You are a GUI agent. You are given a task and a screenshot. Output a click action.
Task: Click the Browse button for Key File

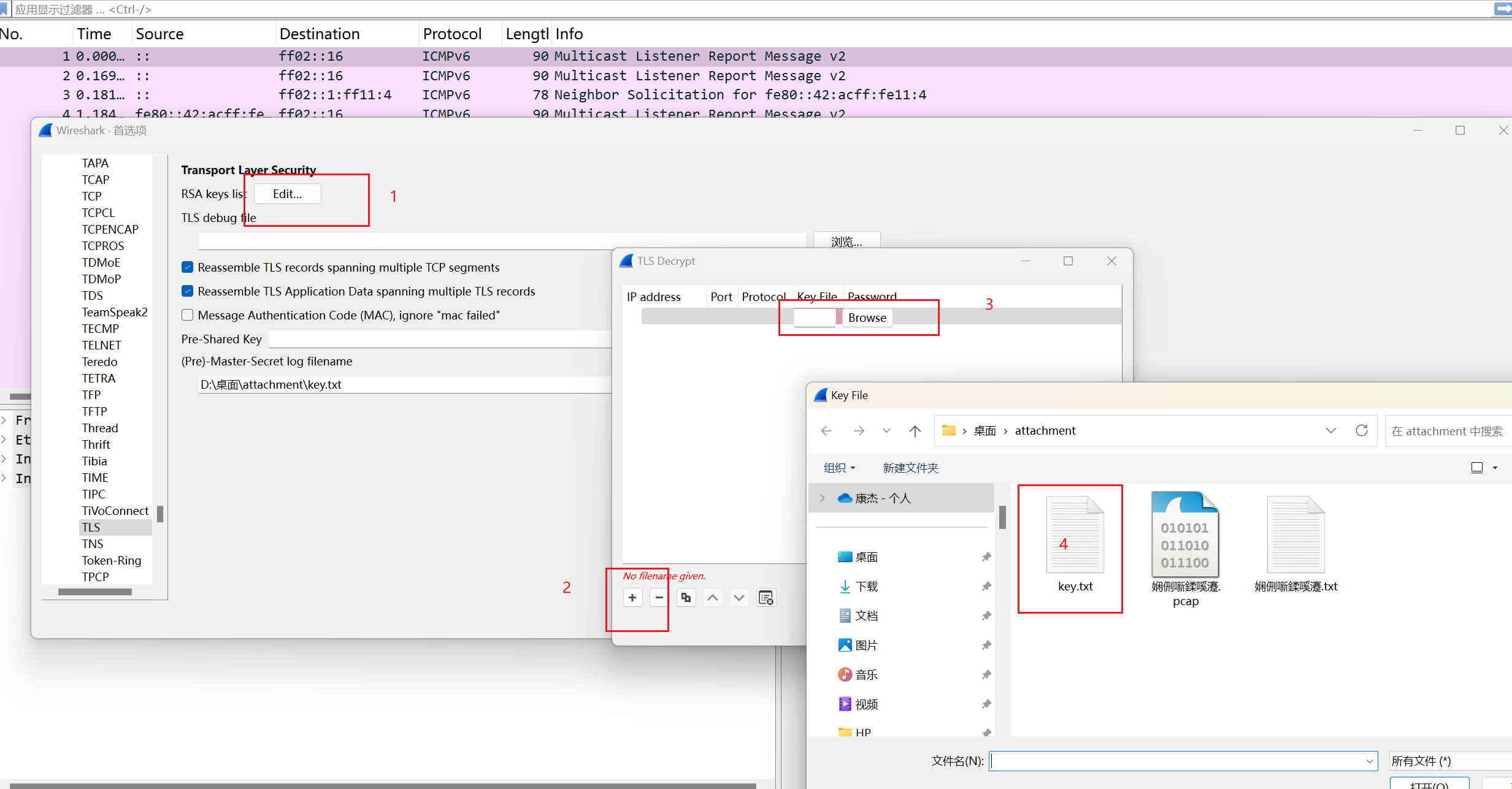(x=867, y=318)
